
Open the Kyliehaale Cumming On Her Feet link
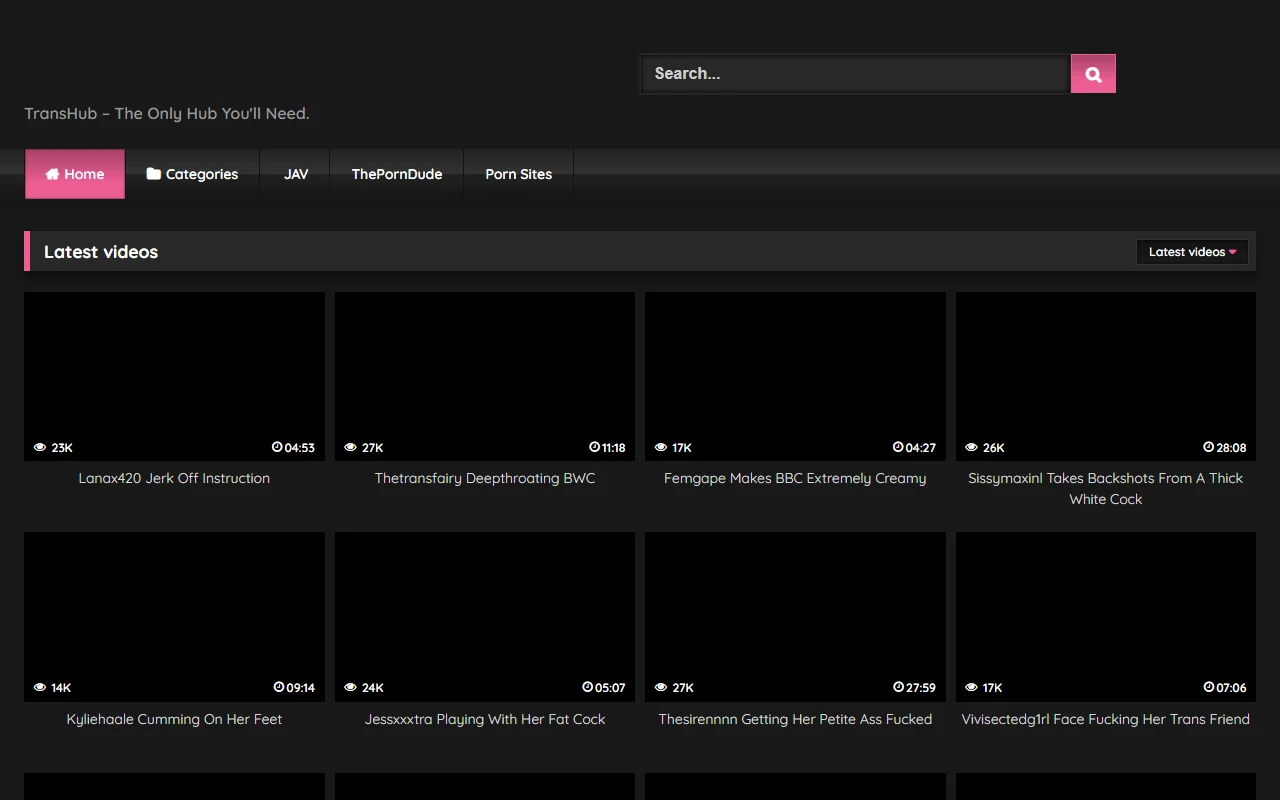(x=174, y=719)
